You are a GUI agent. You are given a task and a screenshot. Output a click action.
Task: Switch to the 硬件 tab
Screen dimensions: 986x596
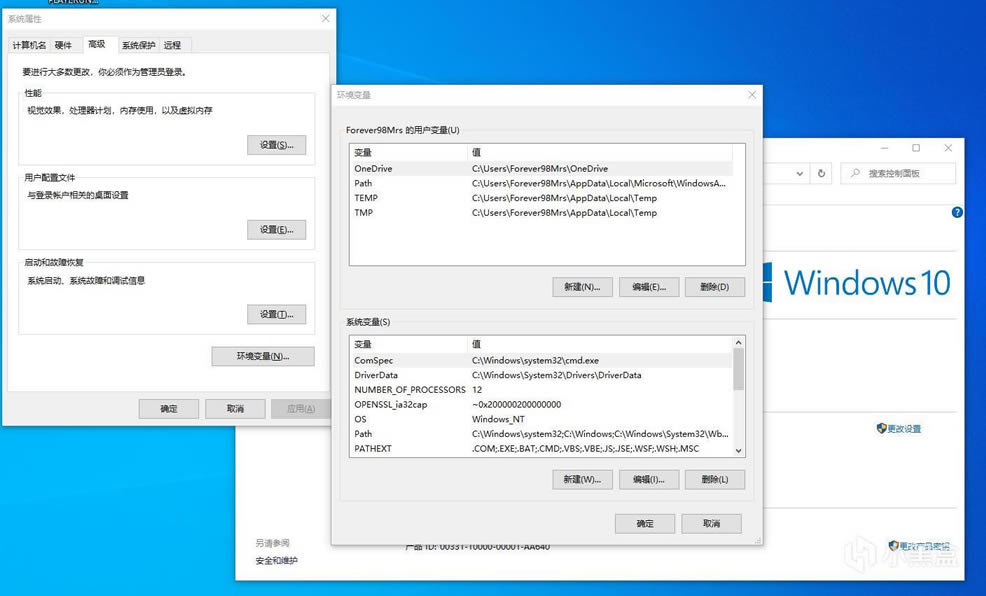[64, 45]
